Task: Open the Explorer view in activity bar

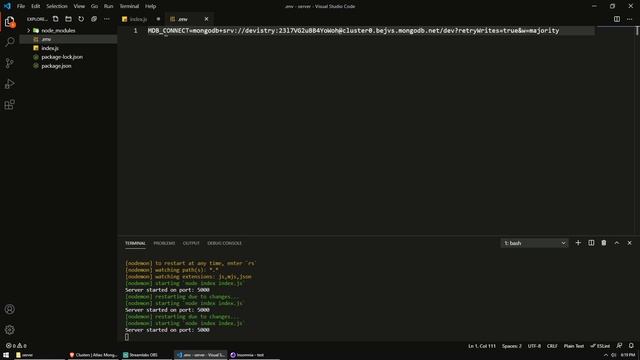Action: [10, 21]
